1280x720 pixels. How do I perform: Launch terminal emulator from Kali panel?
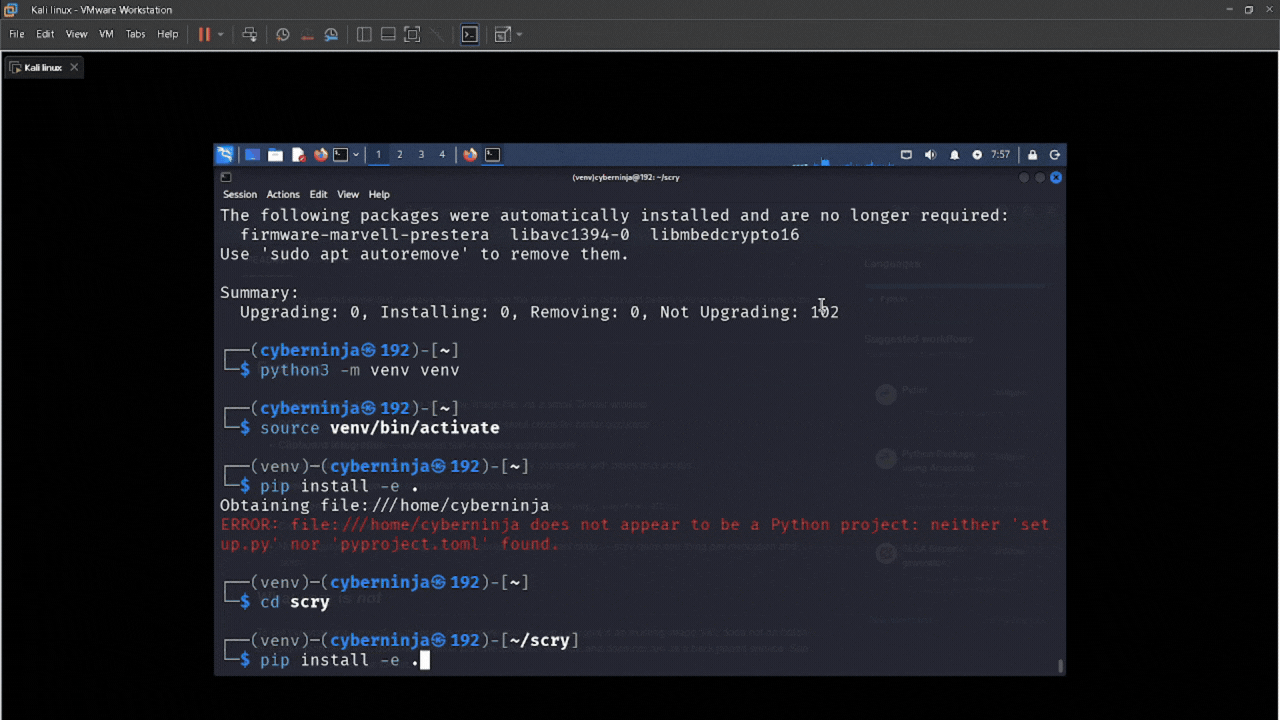(340, 154)
